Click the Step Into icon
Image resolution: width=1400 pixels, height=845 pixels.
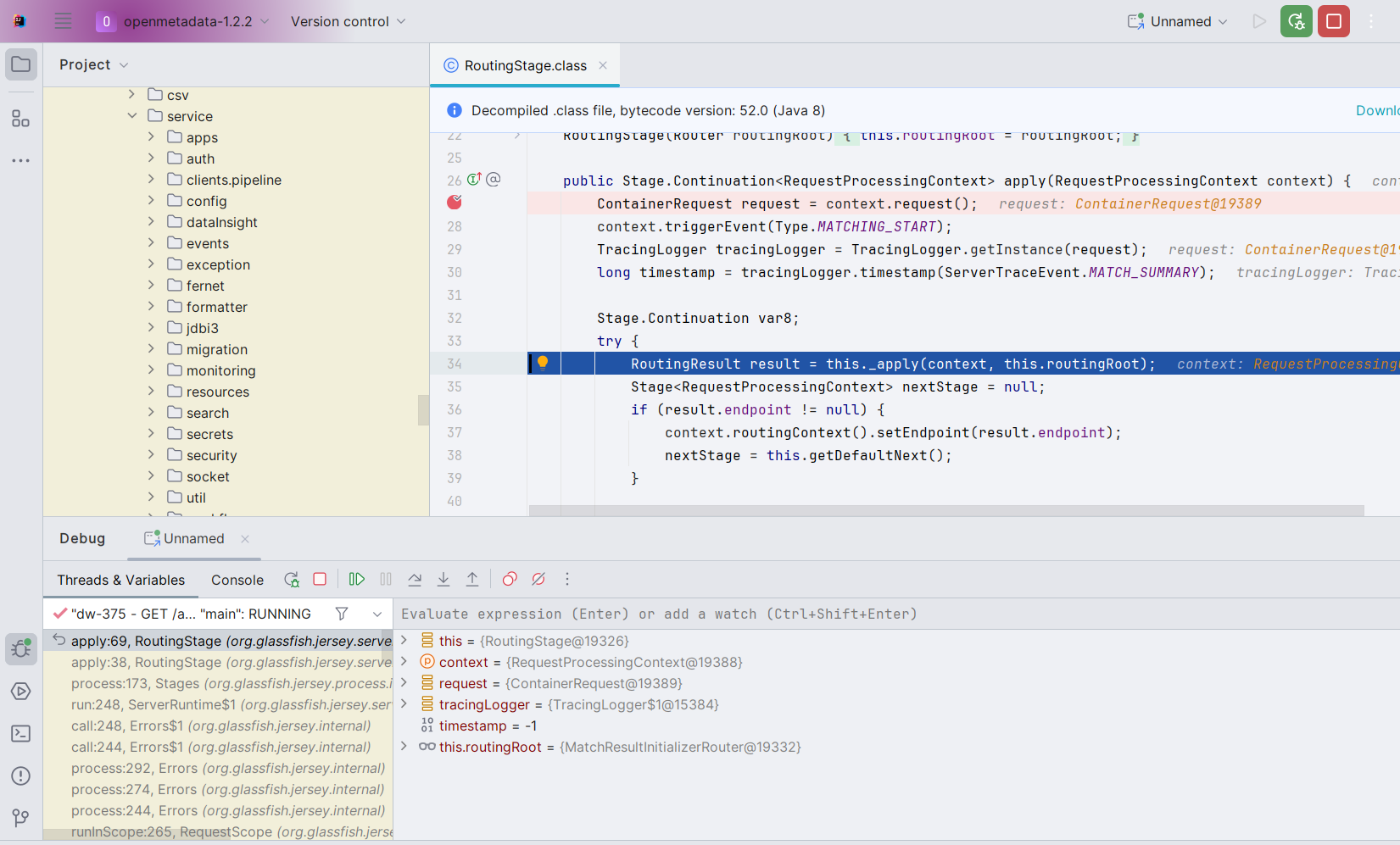[443, 579]
